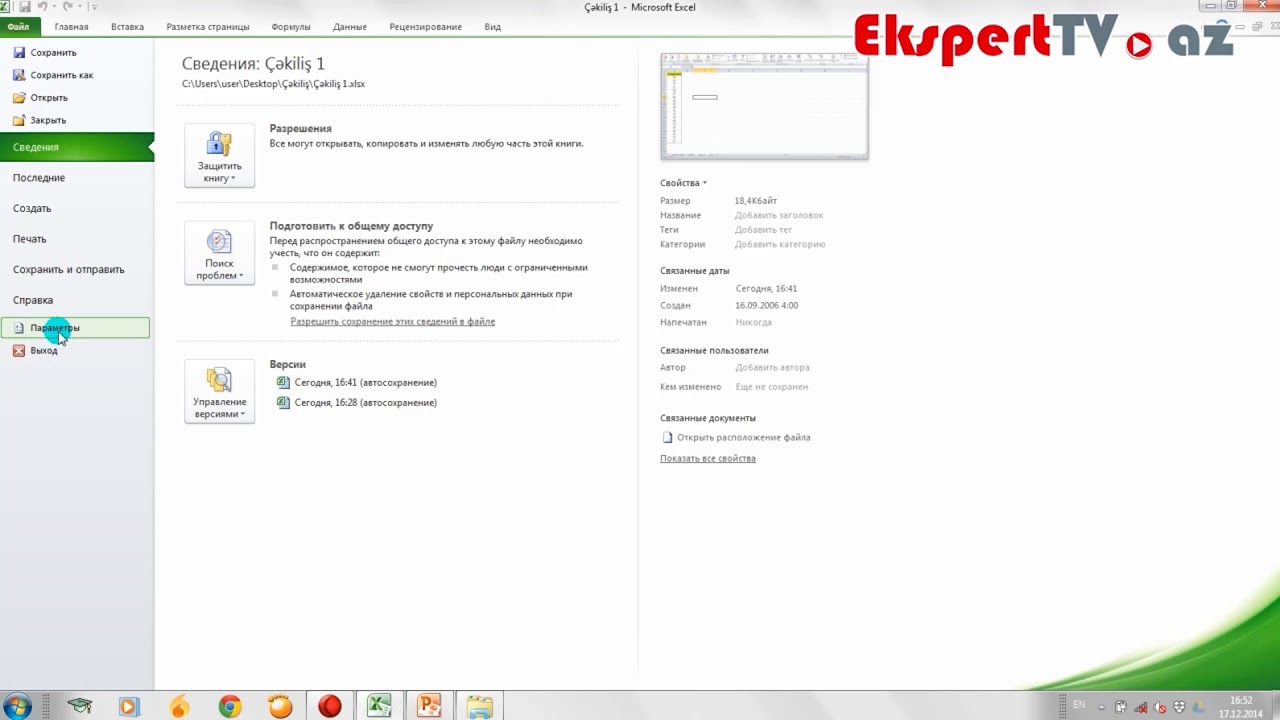Click the graduation cap taskbar icon
Viewport: 1280px width, 720px height.
[x=80, y=706]
